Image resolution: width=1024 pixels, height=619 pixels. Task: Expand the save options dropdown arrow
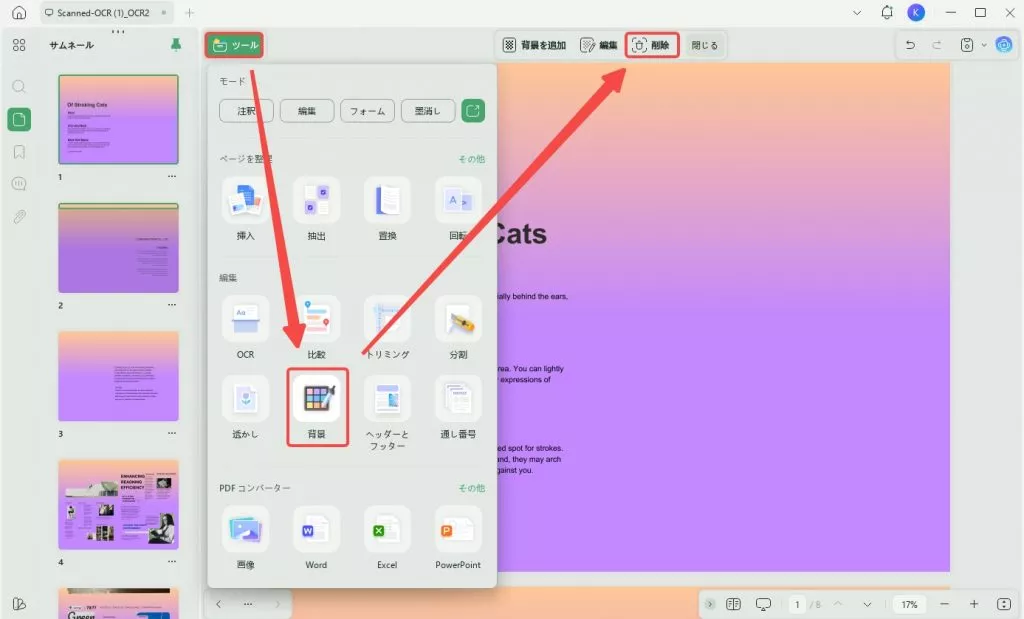click(x=984, y=45)
